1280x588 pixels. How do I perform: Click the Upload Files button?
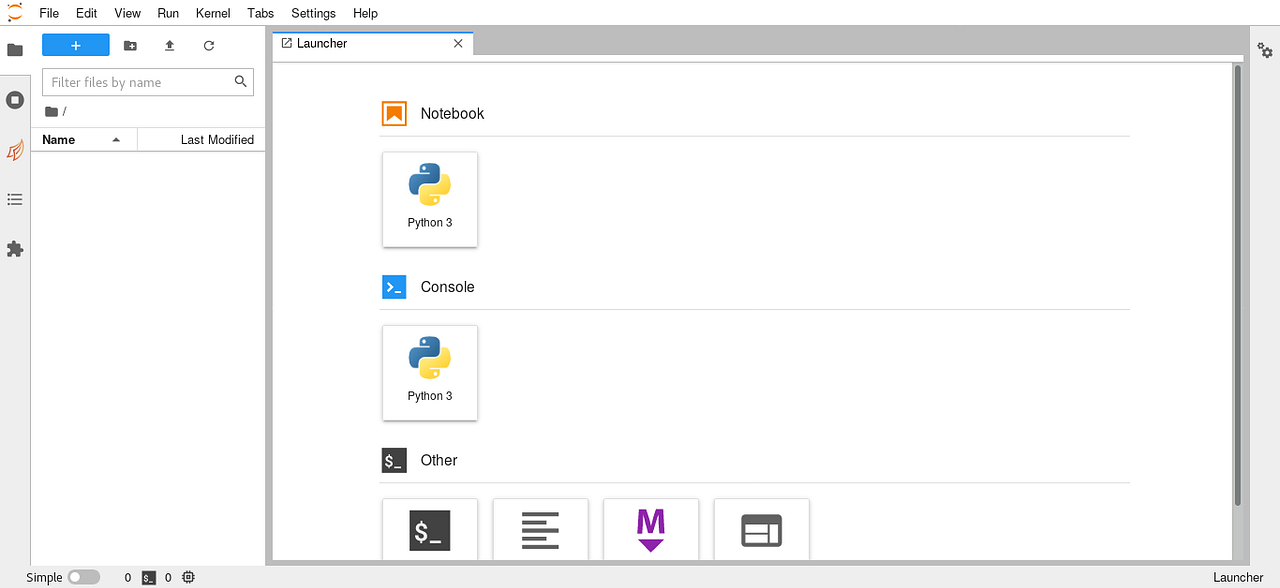pyautogui.click(x=169, y=44)
